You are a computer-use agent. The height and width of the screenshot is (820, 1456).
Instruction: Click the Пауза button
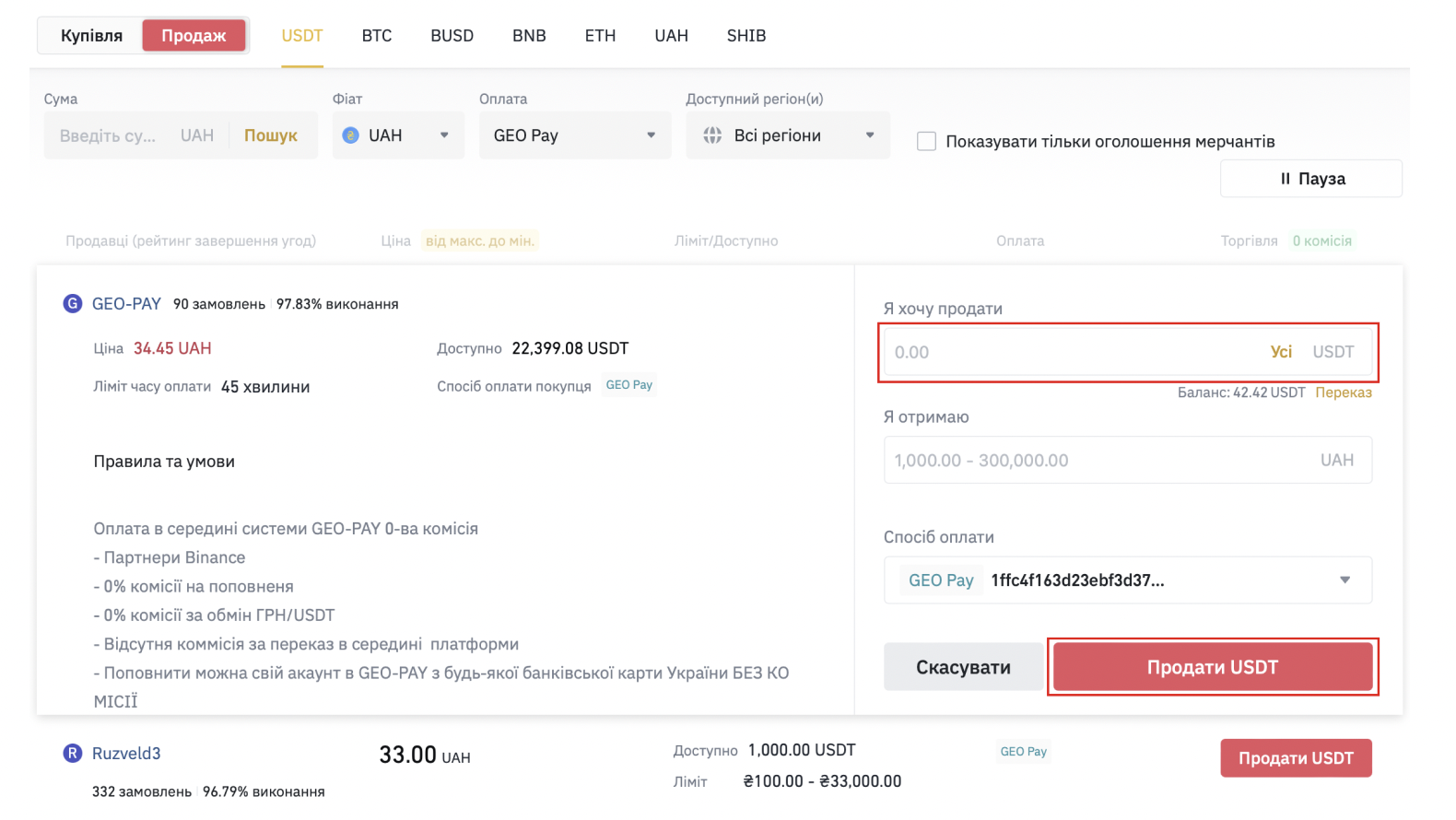1311,179
